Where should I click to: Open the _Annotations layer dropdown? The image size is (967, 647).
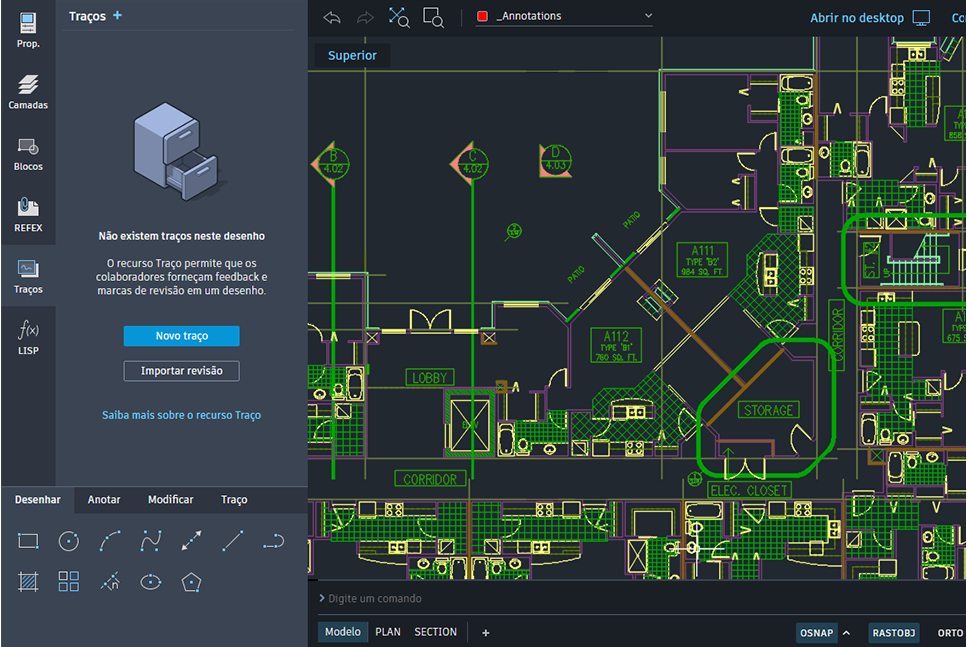563,16
